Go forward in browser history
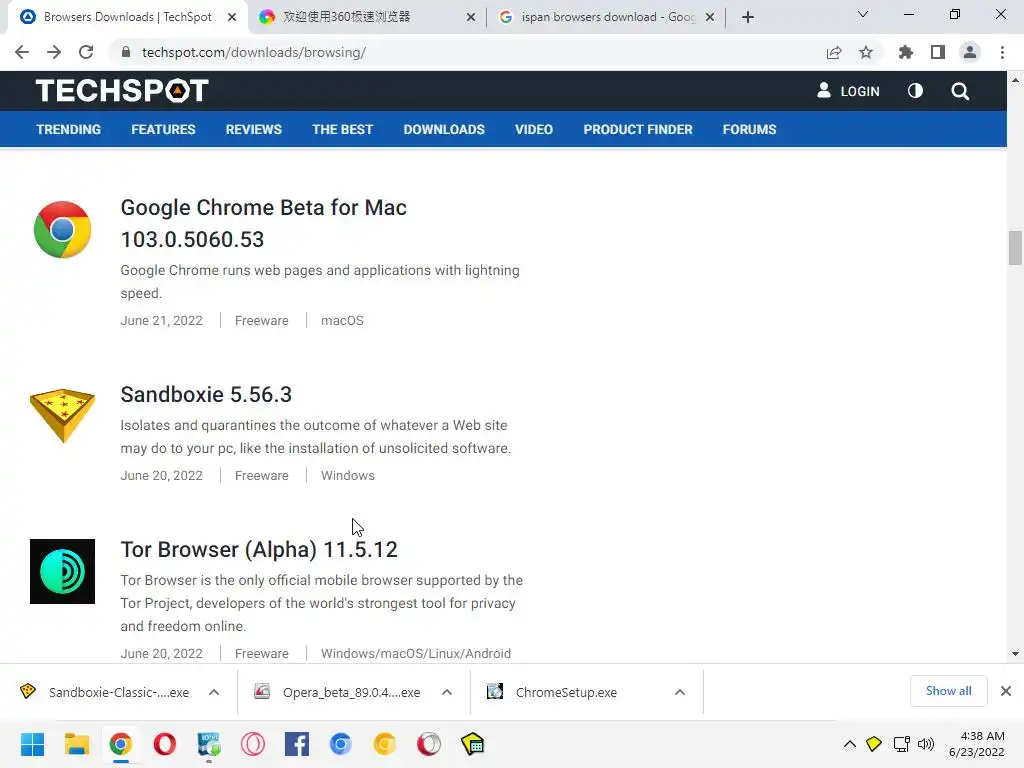The height and width of the screenshot is (768, 1024). coord(54,52)
